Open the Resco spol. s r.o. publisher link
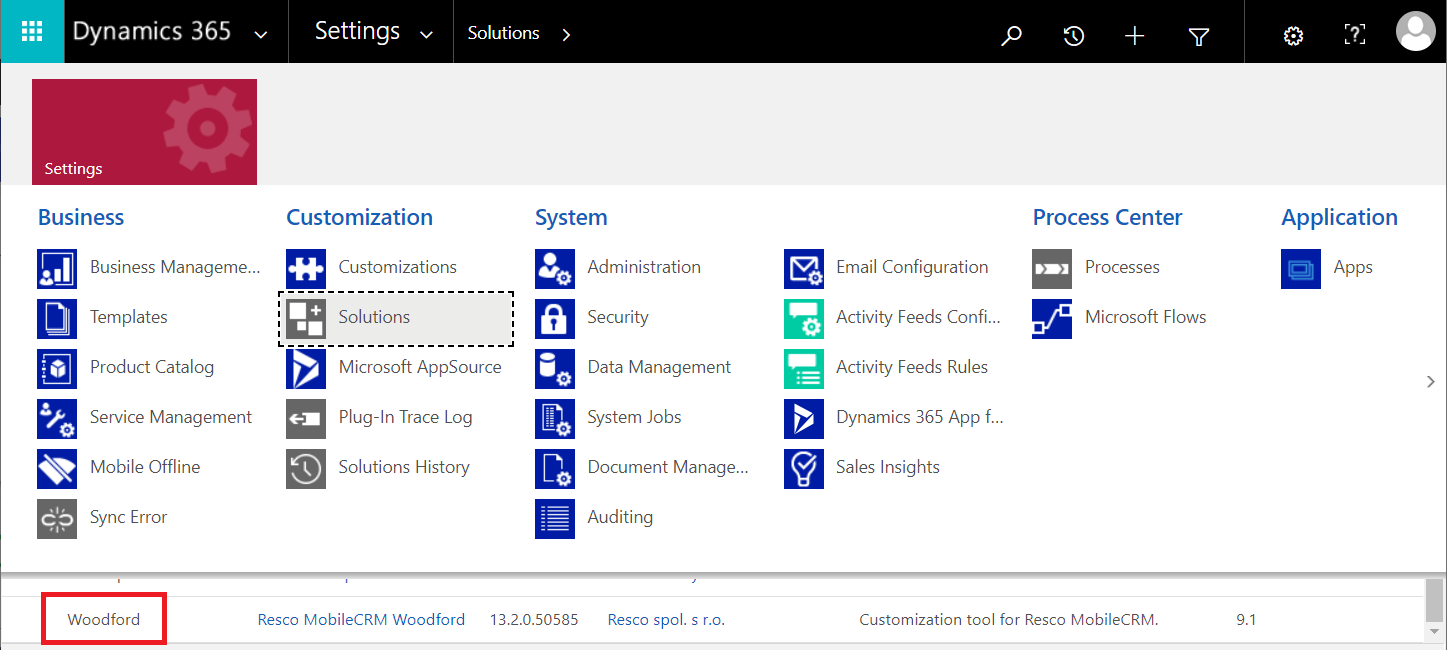Screen dimensions: 1447x650 [x=666, y=620]
